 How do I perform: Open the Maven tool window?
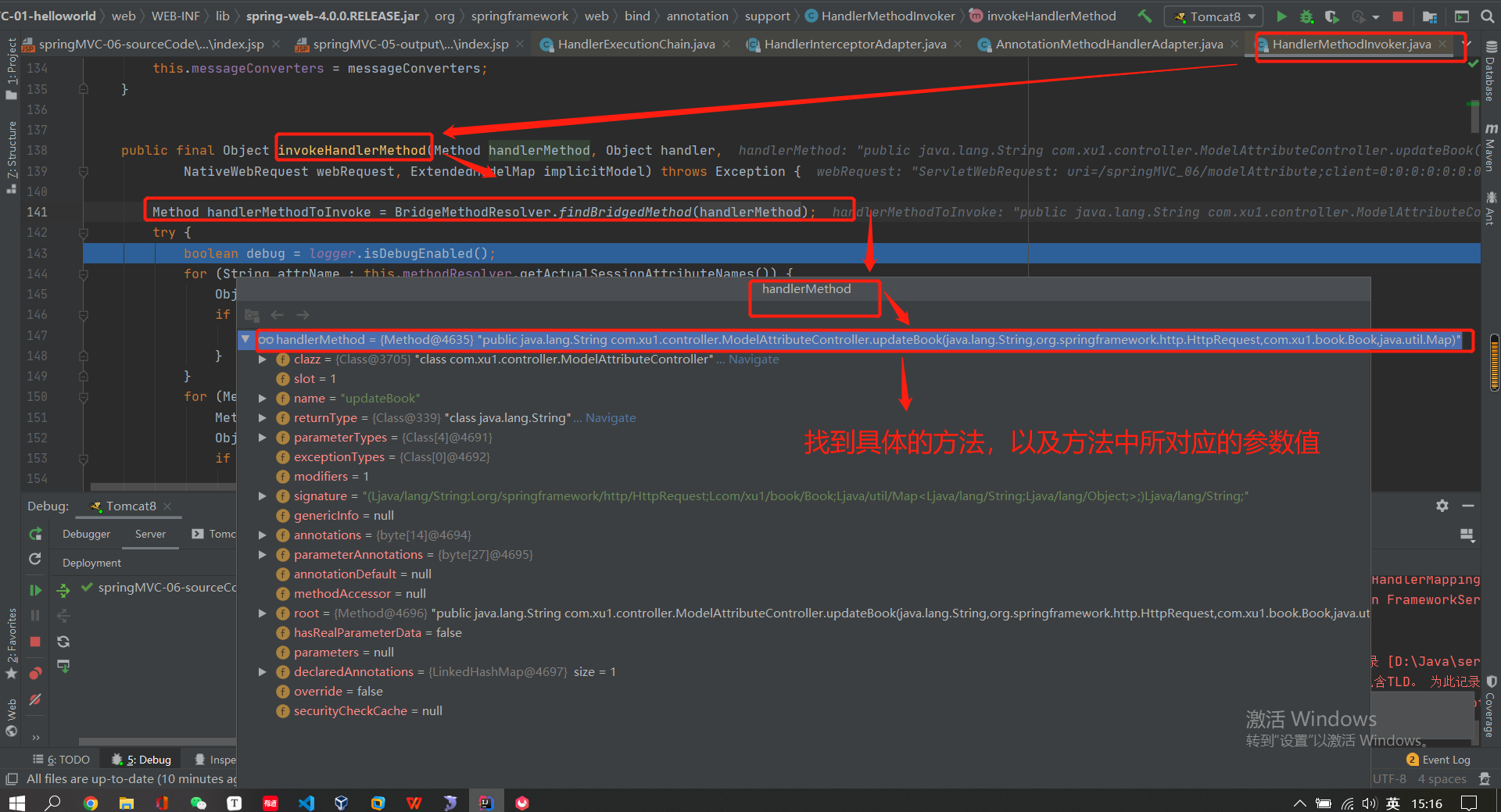click(1491, 148)
